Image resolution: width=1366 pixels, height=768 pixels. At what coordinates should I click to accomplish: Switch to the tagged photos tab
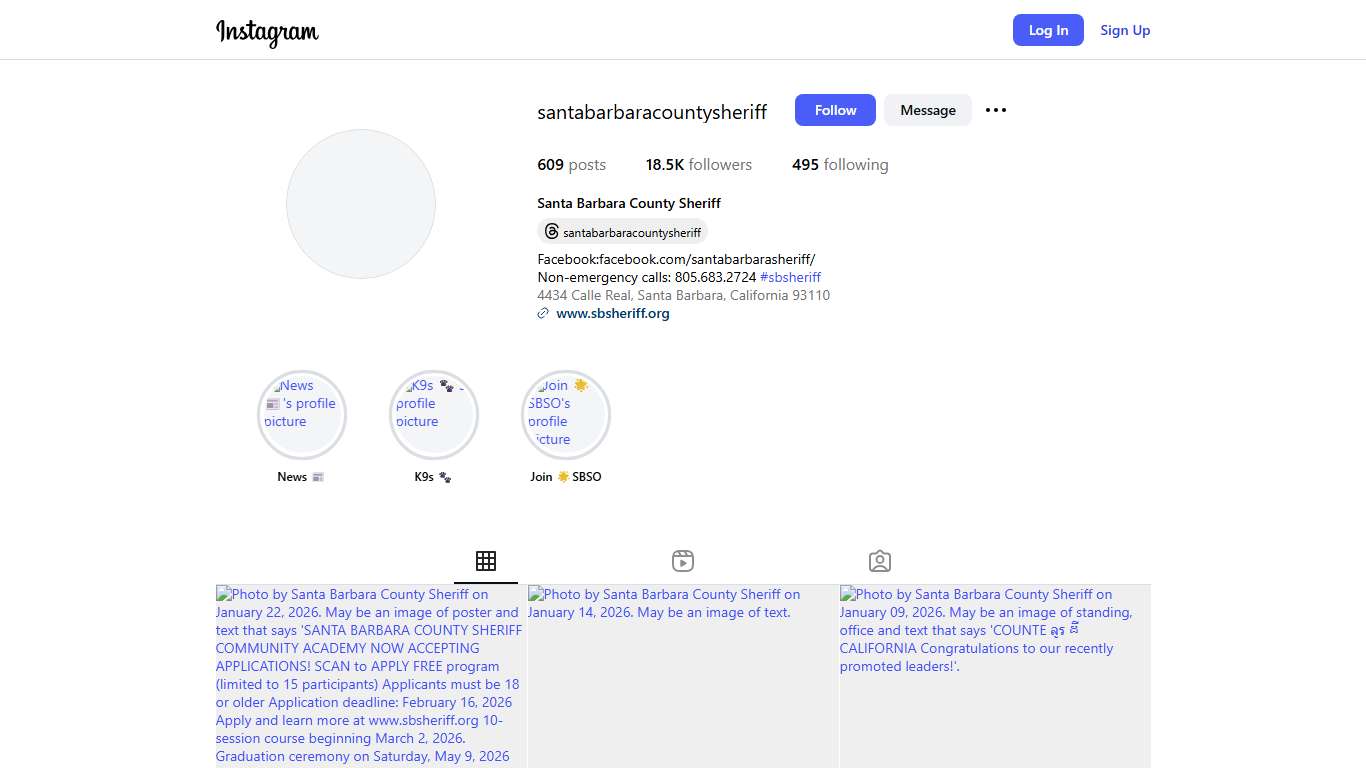(x=880, y=561)
